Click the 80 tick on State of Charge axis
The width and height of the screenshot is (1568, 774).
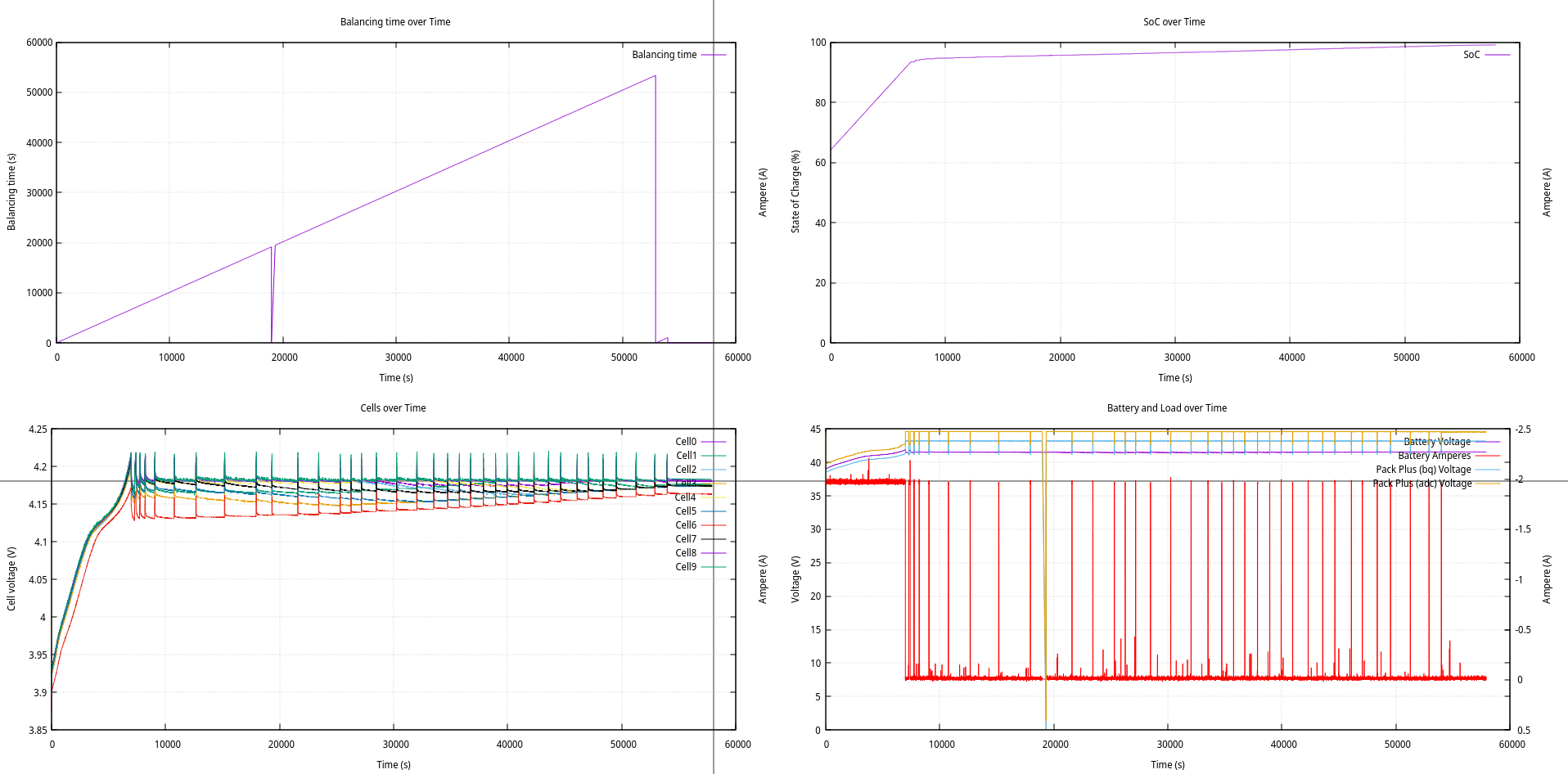(x=820, y=103)
